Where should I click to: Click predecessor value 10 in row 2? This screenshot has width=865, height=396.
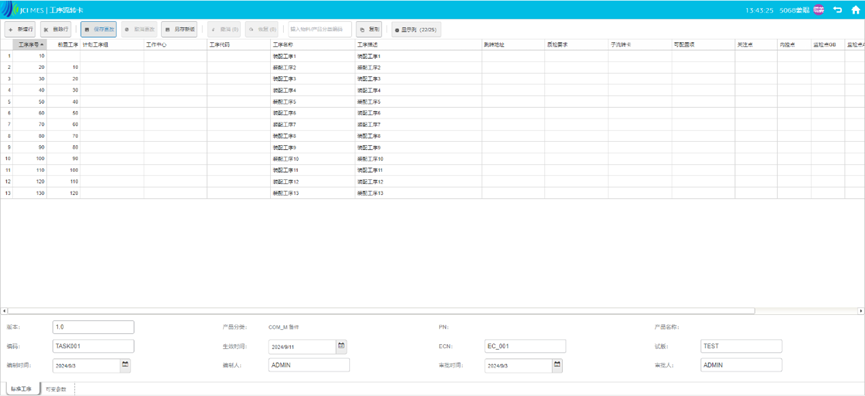click(64, 67)
